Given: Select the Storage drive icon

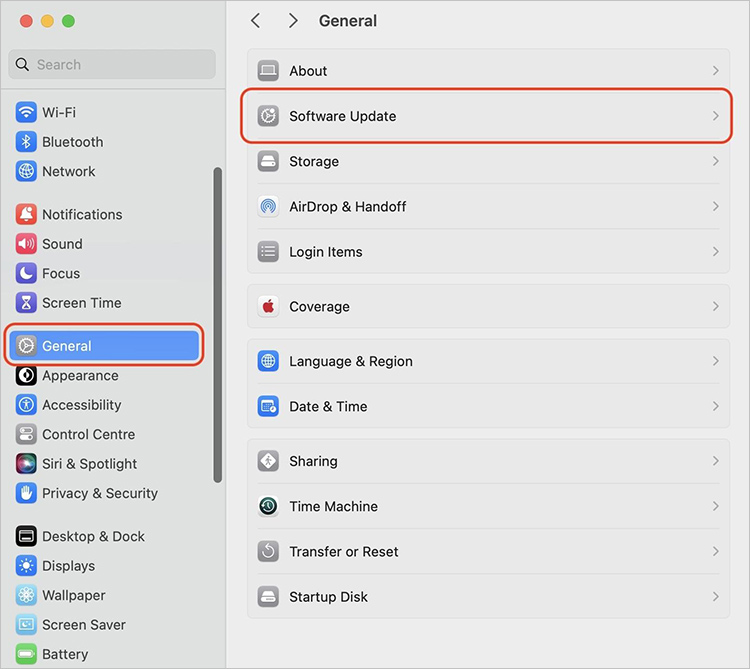Looking at the screenshot, I should (268, 161).
